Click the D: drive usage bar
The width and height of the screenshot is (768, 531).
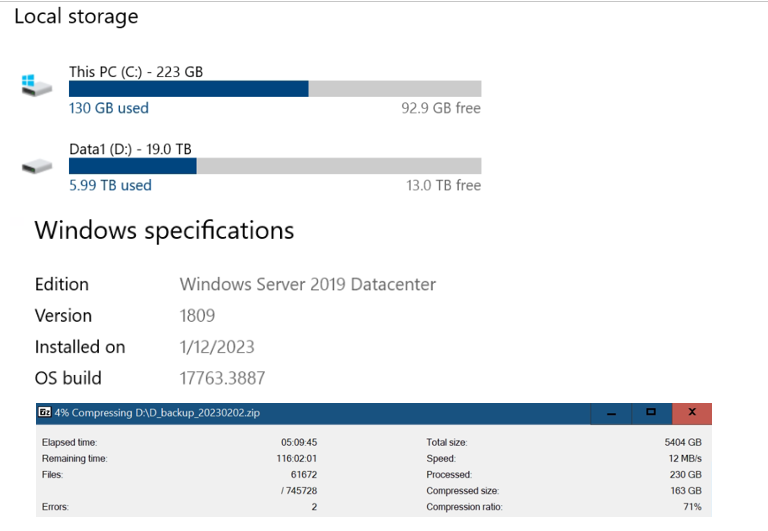click(x=274, y=166)
